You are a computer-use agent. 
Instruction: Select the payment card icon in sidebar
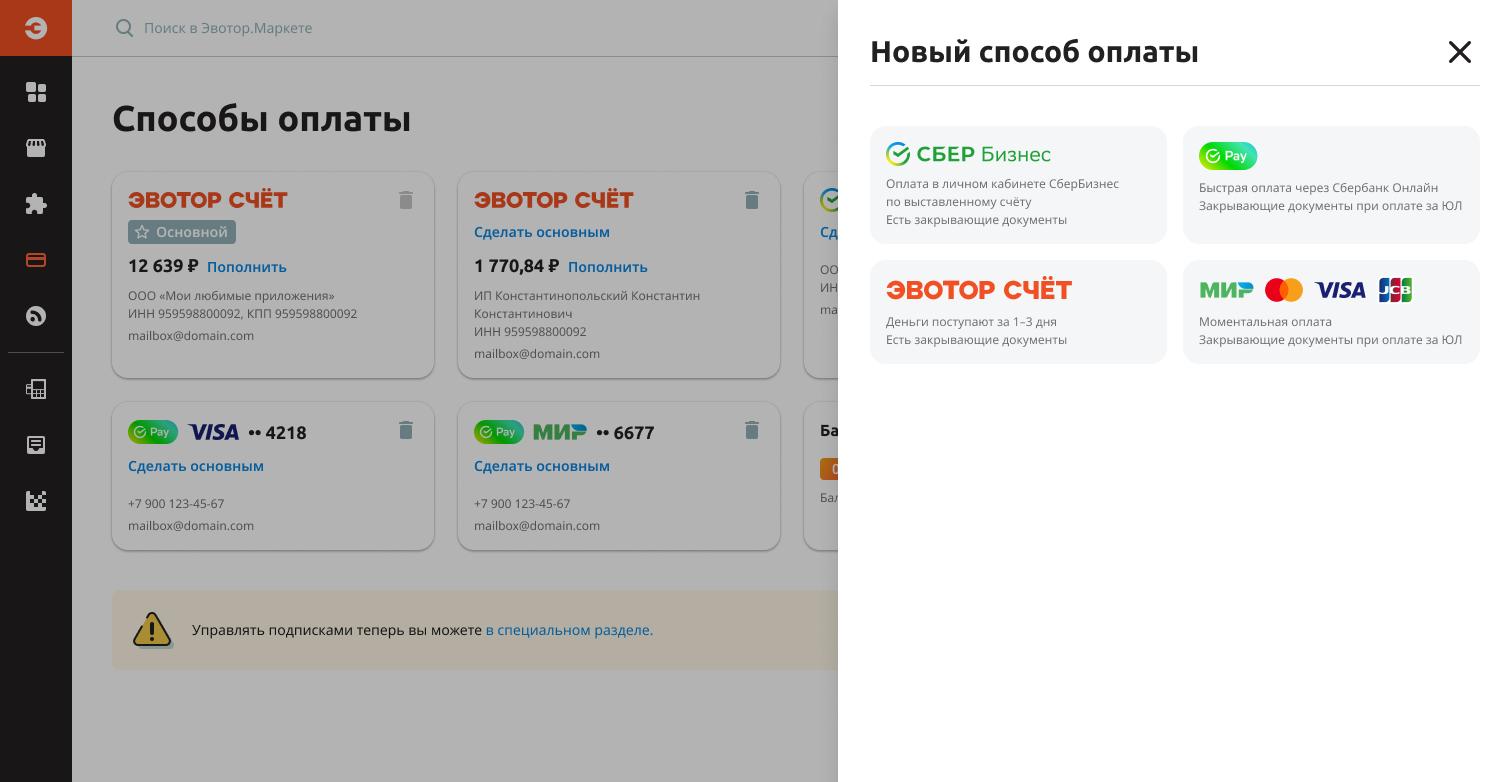(36, 260)
